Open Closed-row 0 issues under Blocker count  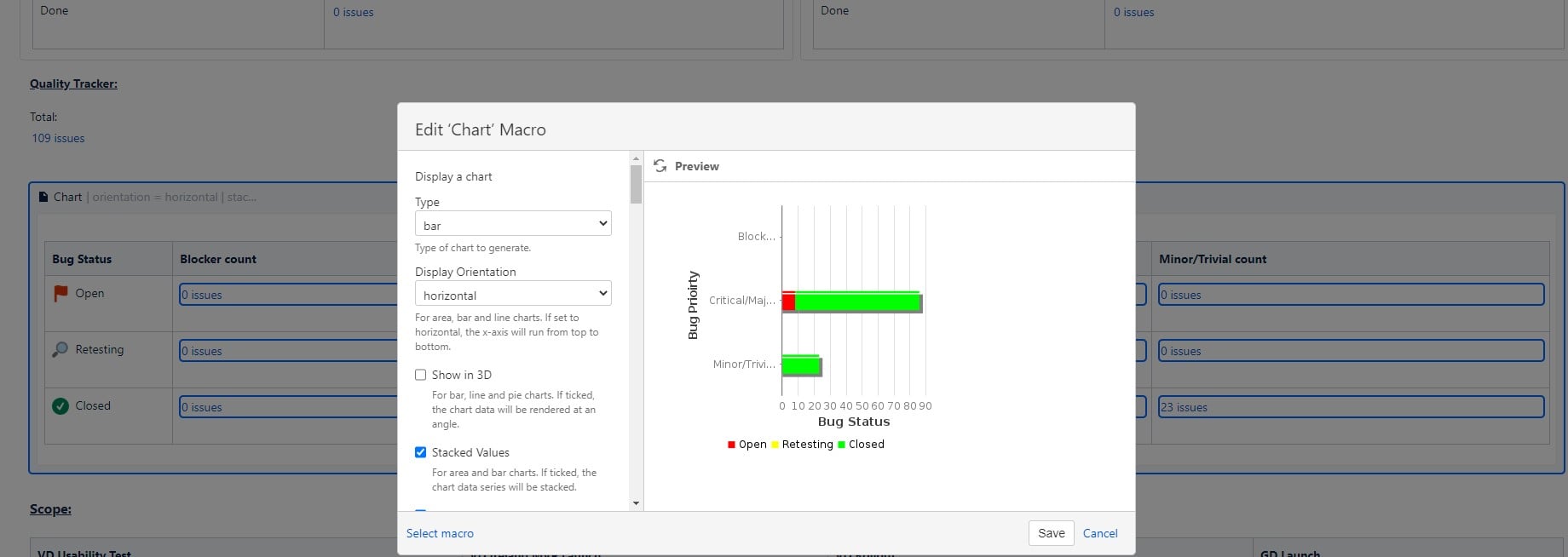click(202, 407)
